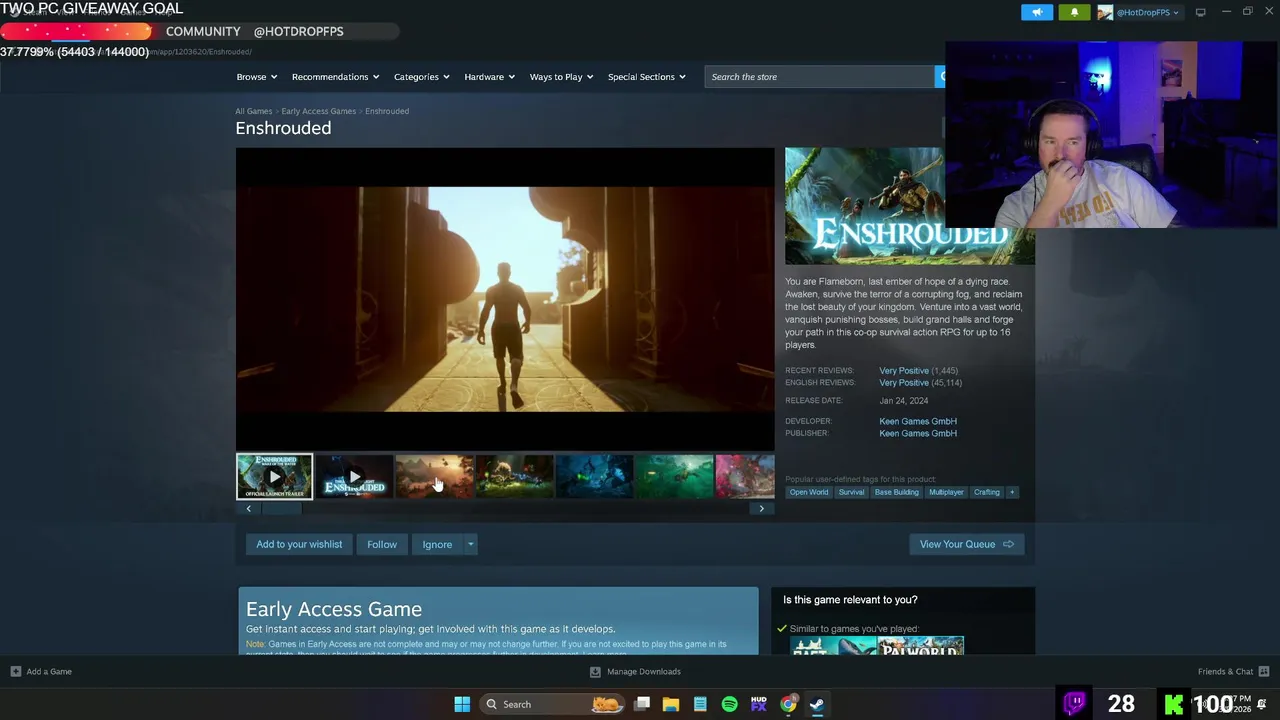Image resolution: width=1280 pixels, height=720 pixels.
Task: Click the Survival tag
Action: (x=851, y=492)
